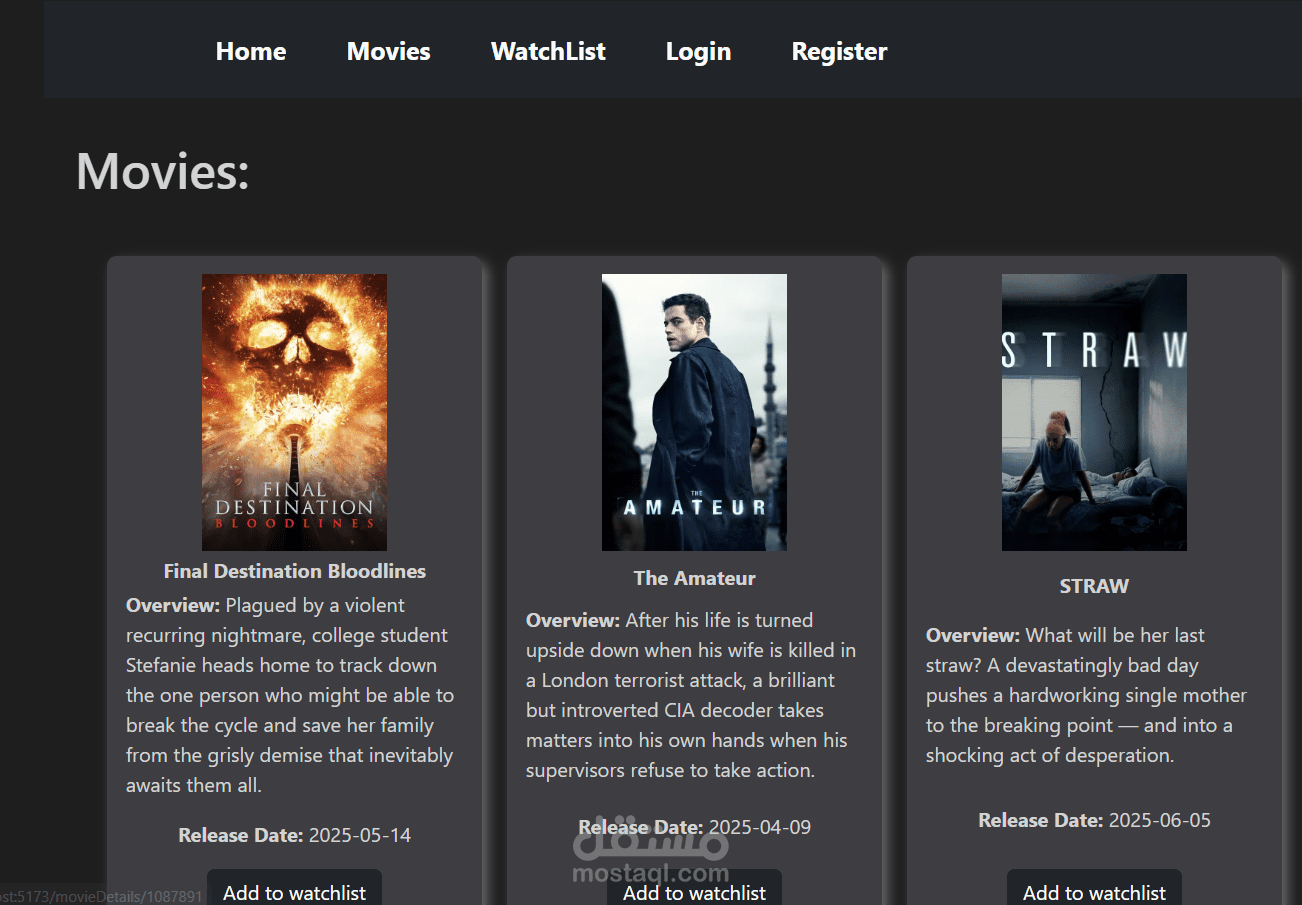
Task: Click the 'STRAW' title text
Action: pyautogui.click(x=1094, y=586)
